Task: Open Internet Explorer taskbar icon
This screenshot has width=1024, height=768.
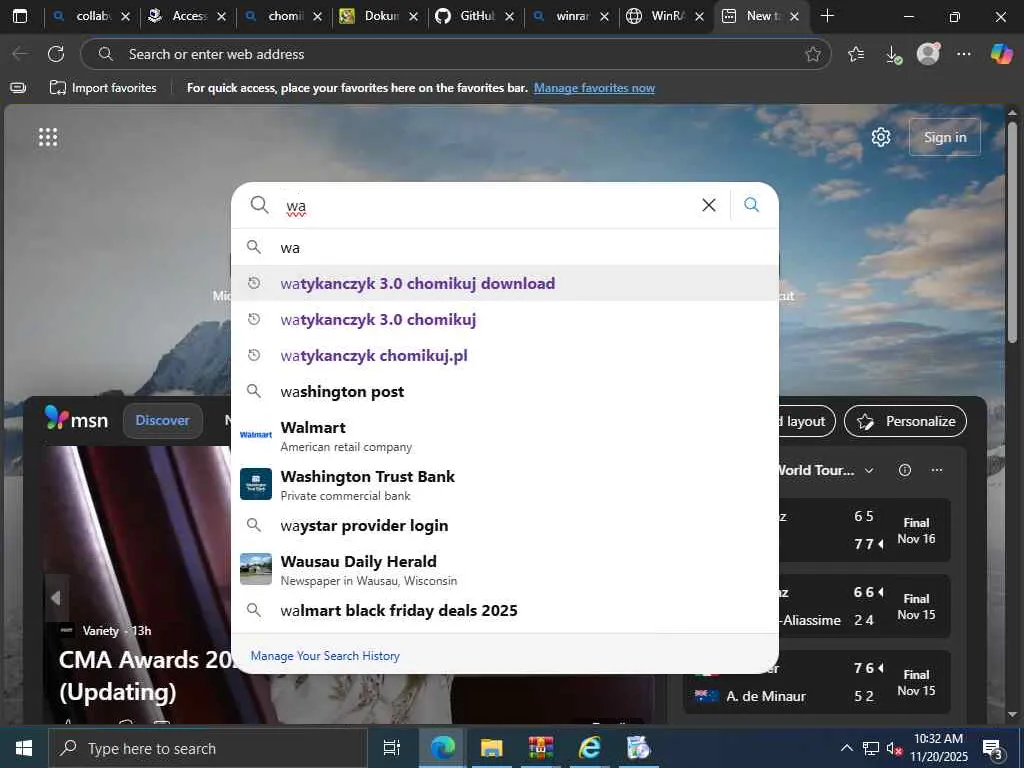Action: [590, 748]
